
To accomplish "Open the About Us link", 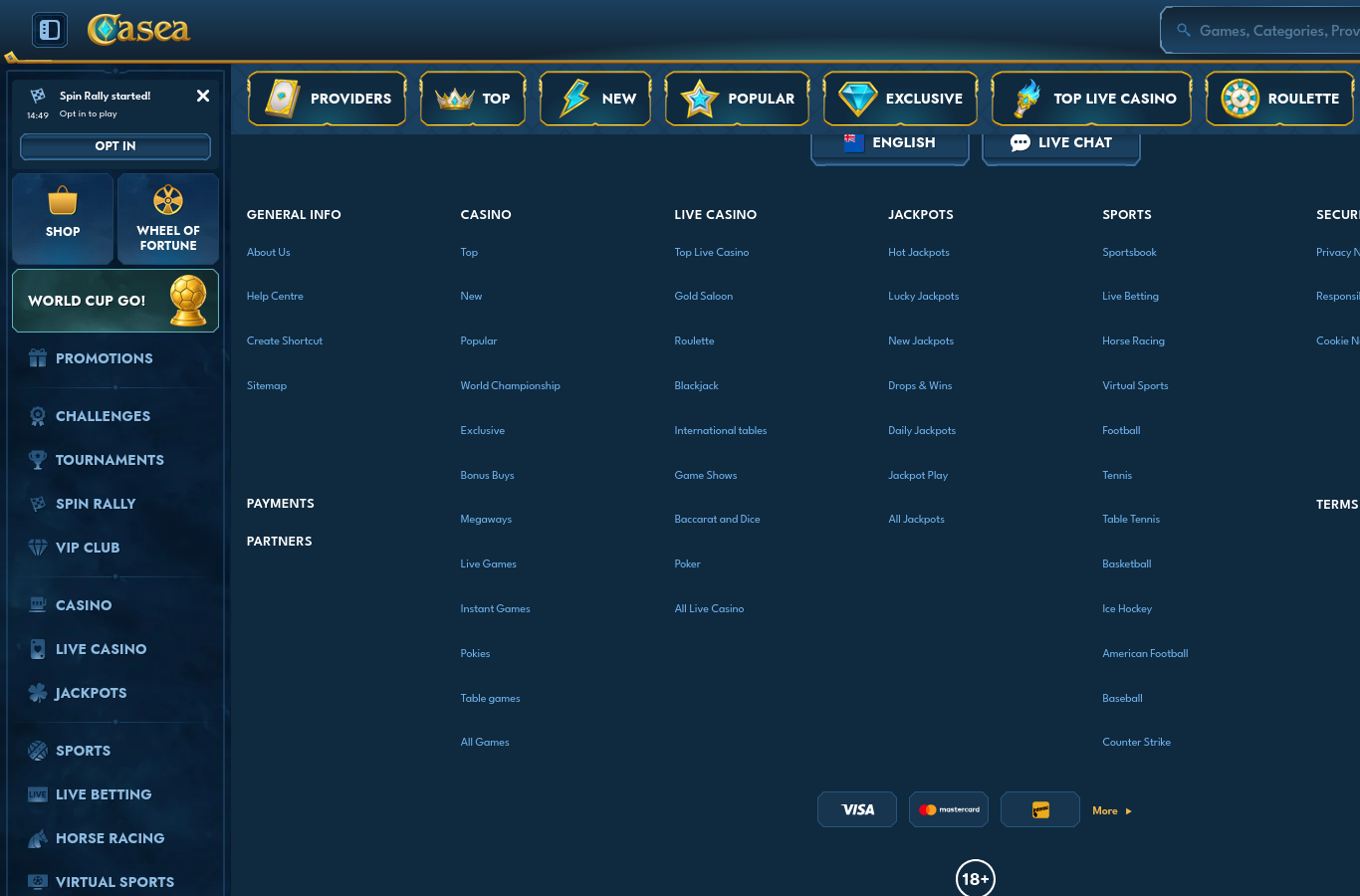I will pos(269,253).
